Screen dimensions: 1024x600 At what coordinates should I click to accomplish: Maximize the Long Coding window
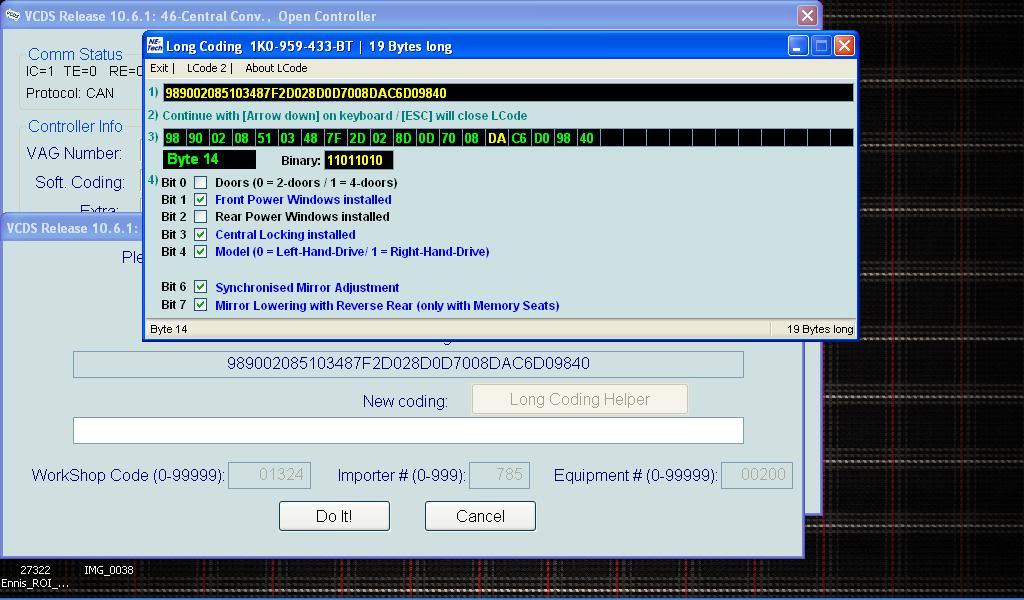821,46
